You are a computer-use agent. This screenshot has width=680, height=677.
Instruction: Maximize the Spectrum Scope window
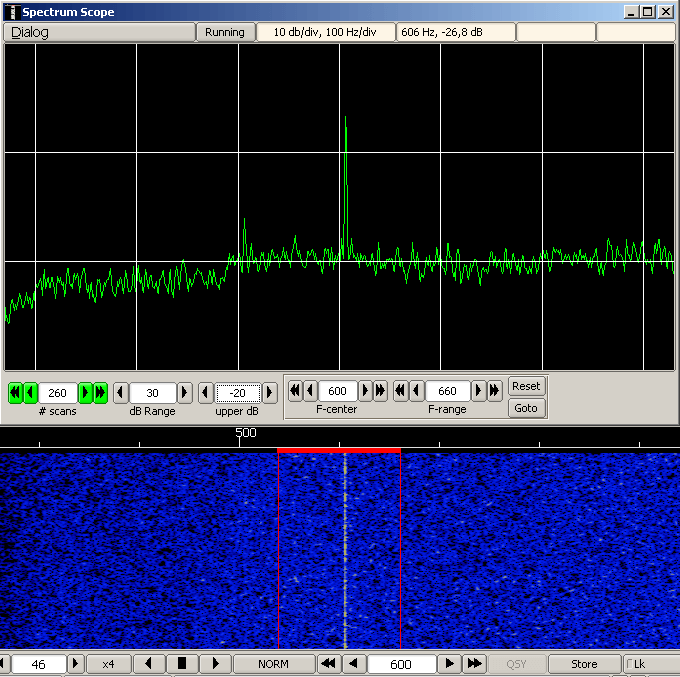click(x=648, y=12)
